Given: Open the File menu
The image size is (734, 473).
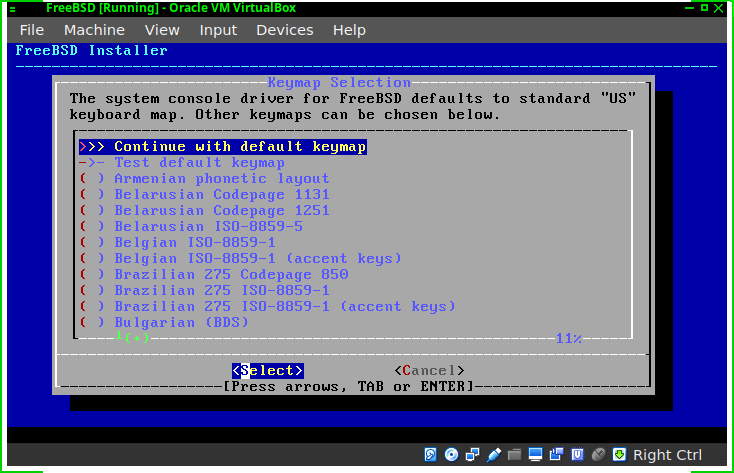Looking at the screenshot, I should click(32, 30).
